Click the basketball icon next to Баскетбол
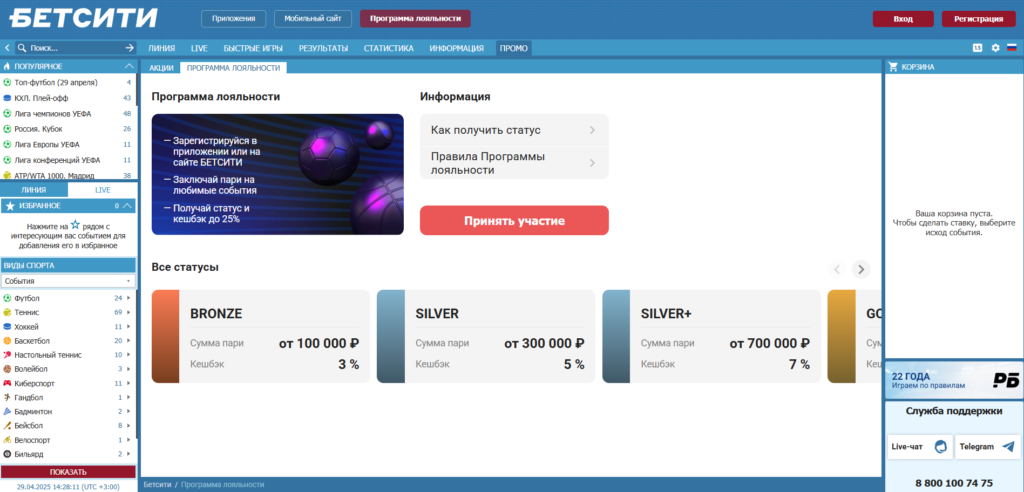The height and width of the screenshot is (492, 1024). [x=7, y=341]
